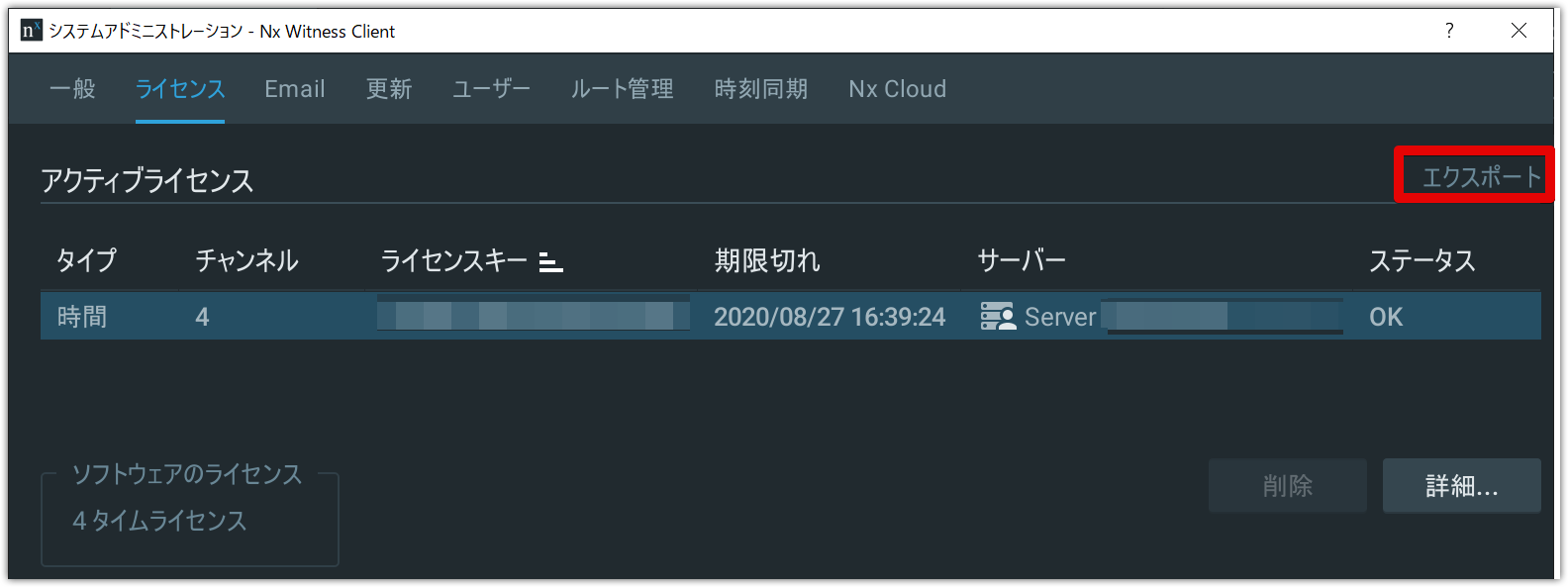Click the channel count 4 cell
This screenshot has height=587, width=1568.
coord(202,317)
